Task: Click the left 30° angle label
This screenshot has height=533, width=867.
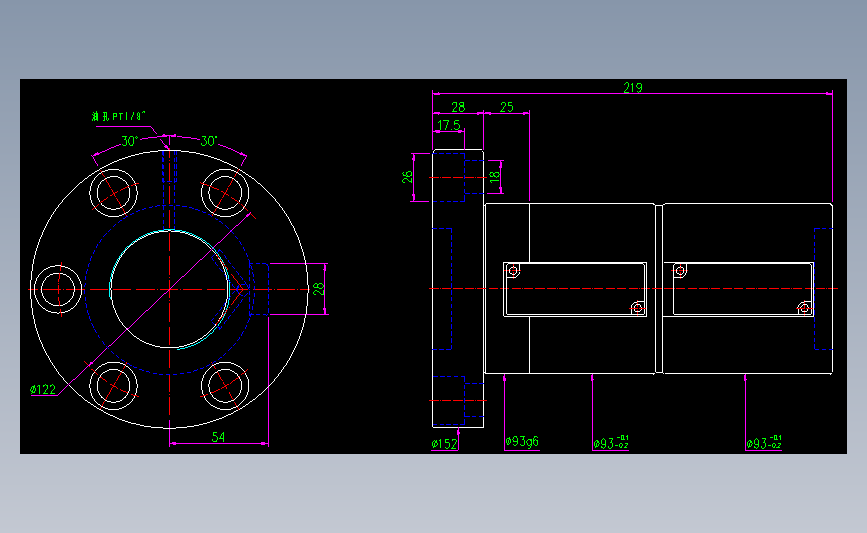Action: (x=130, y=141)
